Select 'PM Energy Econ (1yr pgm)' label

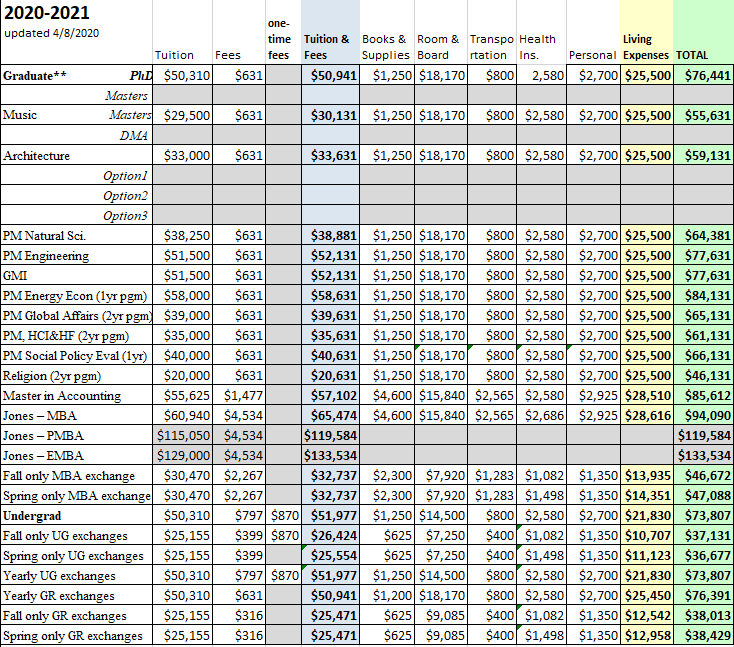[x=75, y=296]
